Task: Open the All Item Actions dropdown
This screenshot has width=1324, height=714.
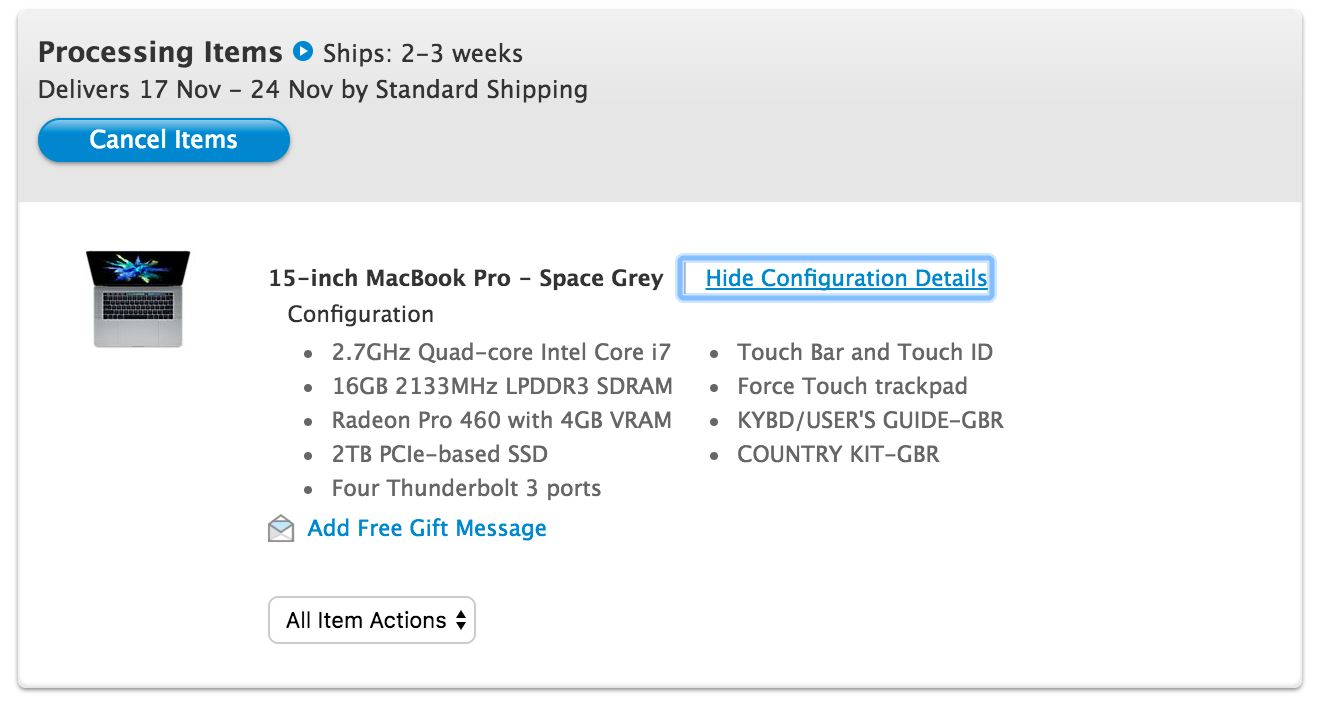Action: coord(372,620)
